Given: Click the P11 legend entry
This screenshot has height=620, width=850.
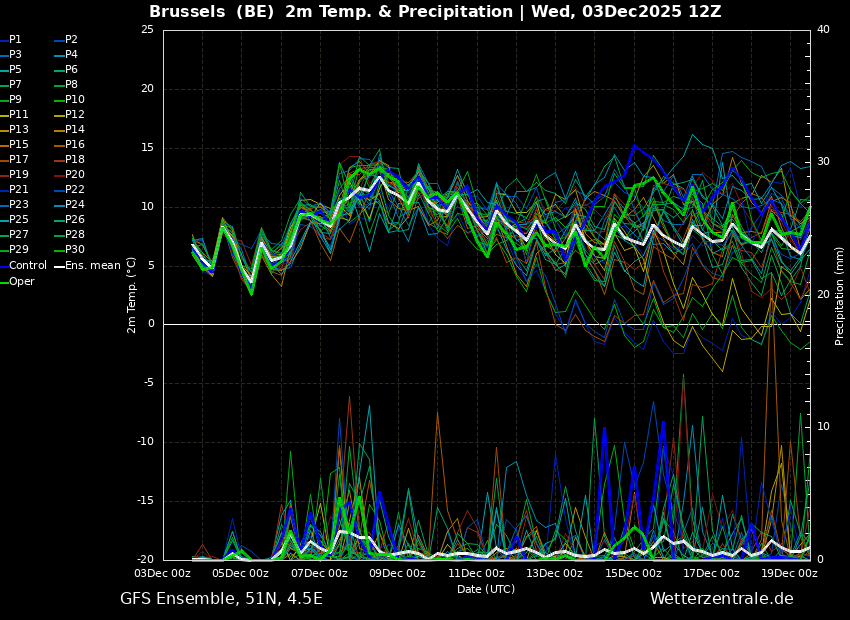Looking at the screenshot, I should tap(14, 114).
